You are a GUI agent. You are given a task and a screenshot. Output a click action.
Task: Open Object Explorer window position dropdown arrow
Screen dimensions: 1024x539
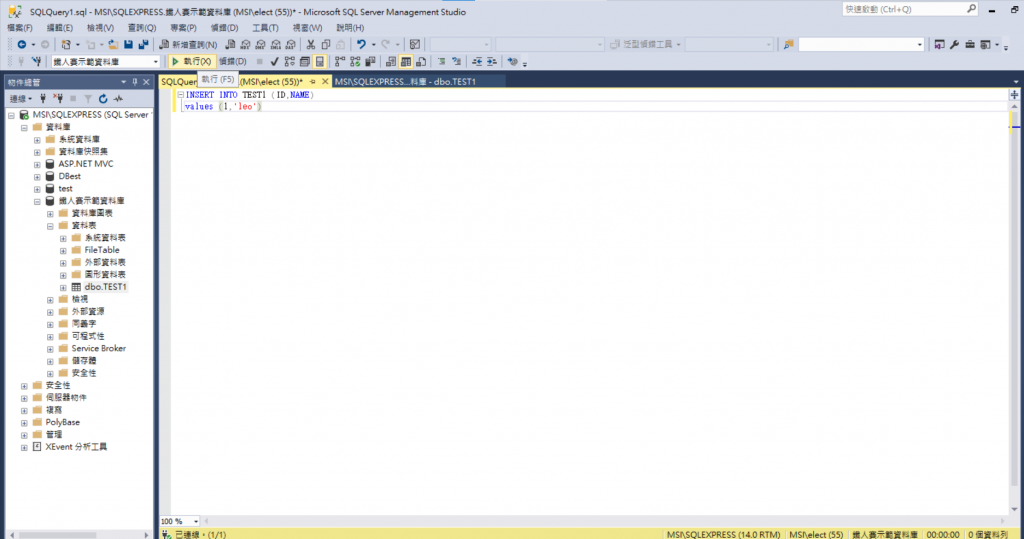click(123, 82)
